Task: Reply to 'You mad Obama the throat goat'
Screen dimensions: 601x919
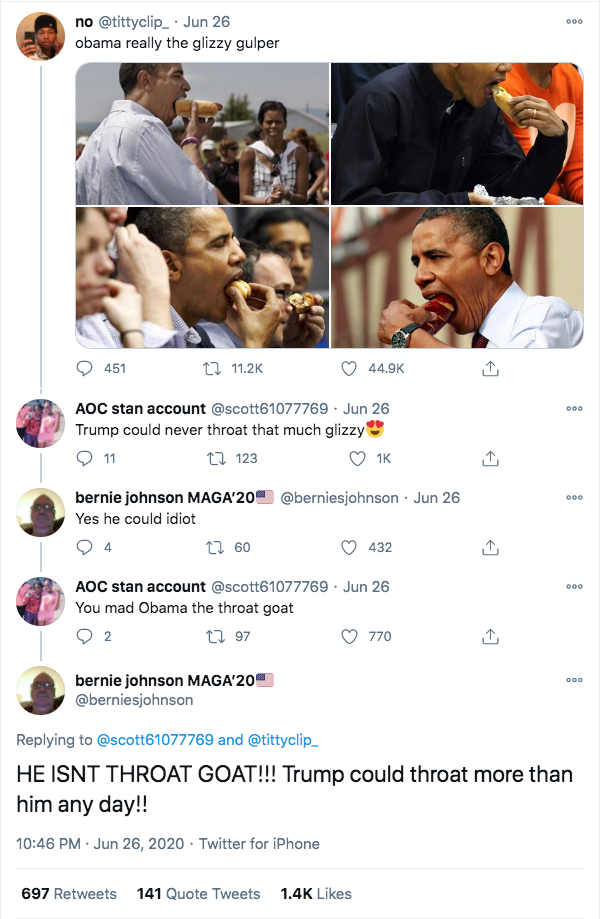Action: 85,637
